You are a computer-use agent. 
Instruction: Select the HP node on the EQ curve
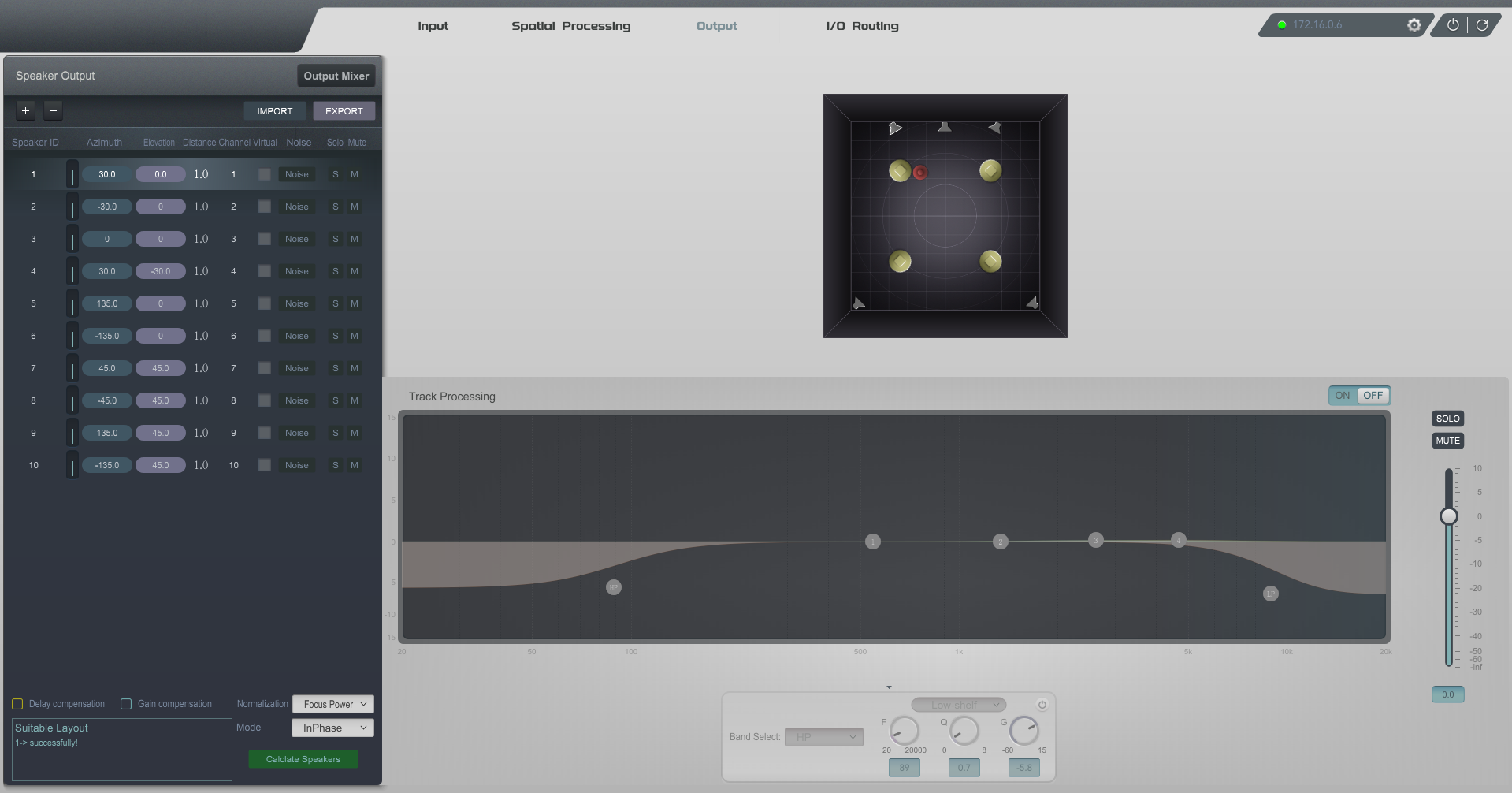614,587
